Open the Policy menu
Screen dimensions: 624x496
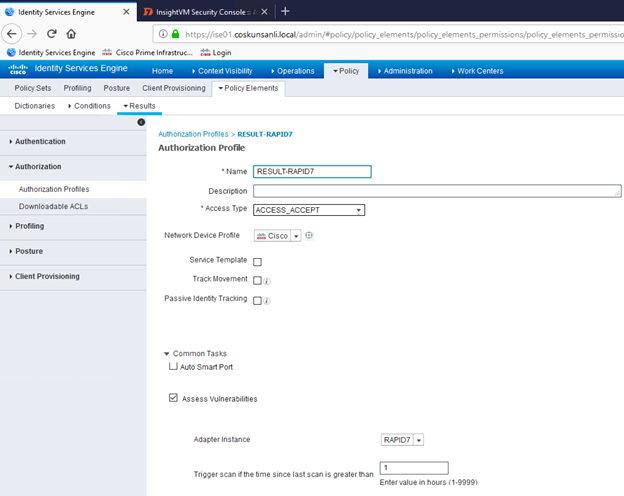[346, 71]
